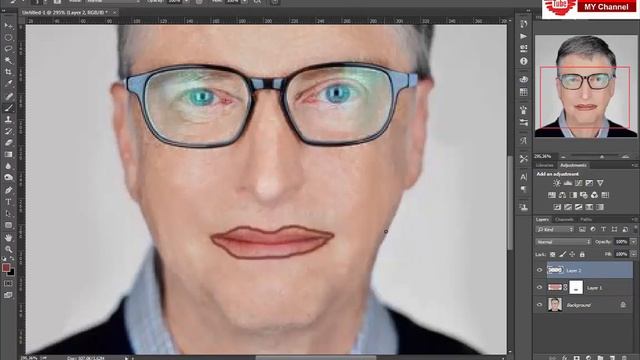Open the Adjustments panel menu
640x360 pixels.
(635, 165)
